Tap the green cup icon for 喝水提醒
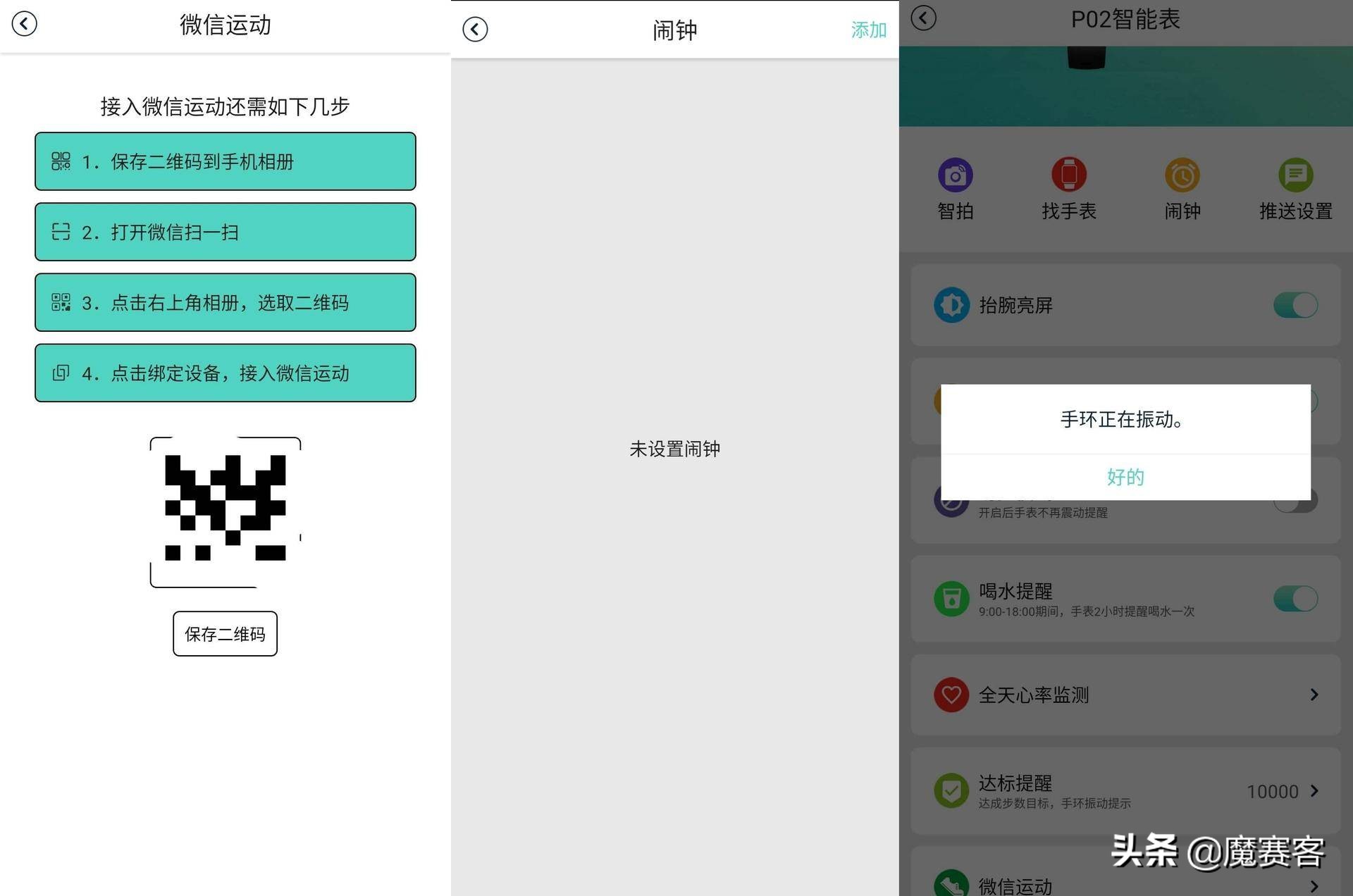Viewport: 1353px width, 896px height. 951,598
